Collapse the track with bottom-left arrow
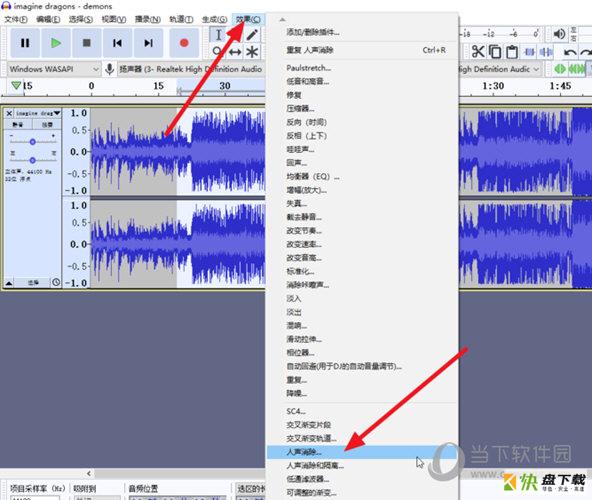The image size is (592, 500). [9, 282]
